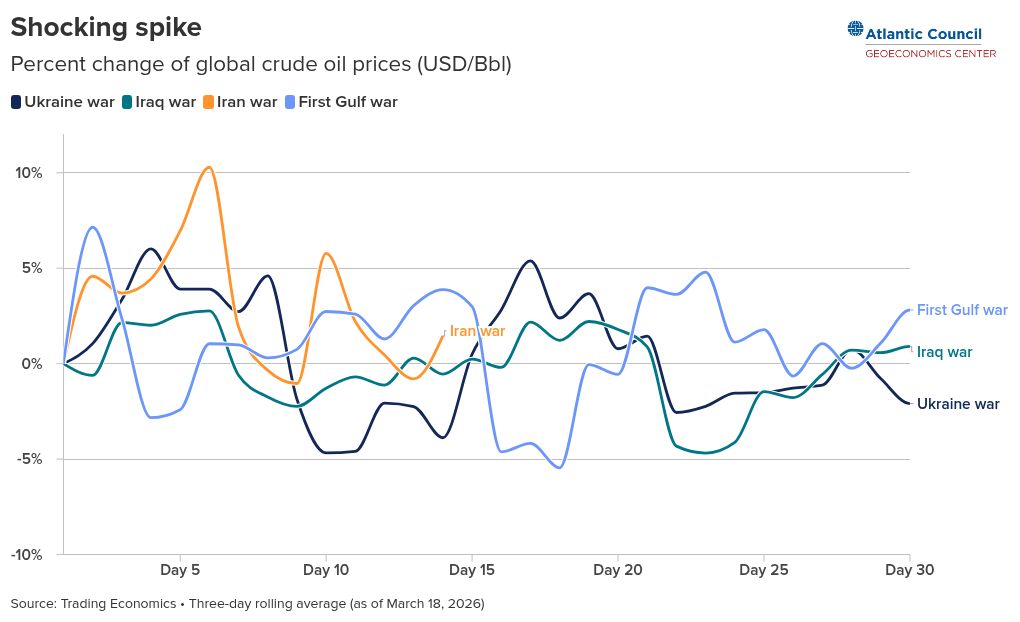Image resolution: width=1020 pixels, height=622 pixels.
Task: Click the Iraq war legend color swatch
Action: pos(127,102)
